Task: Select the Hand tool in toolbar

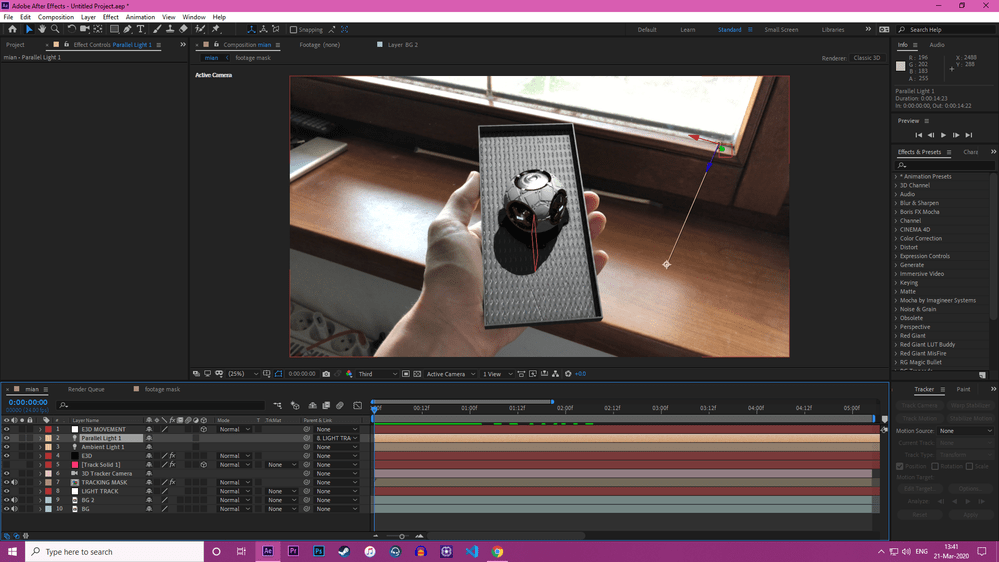Action: coord(41,30)
